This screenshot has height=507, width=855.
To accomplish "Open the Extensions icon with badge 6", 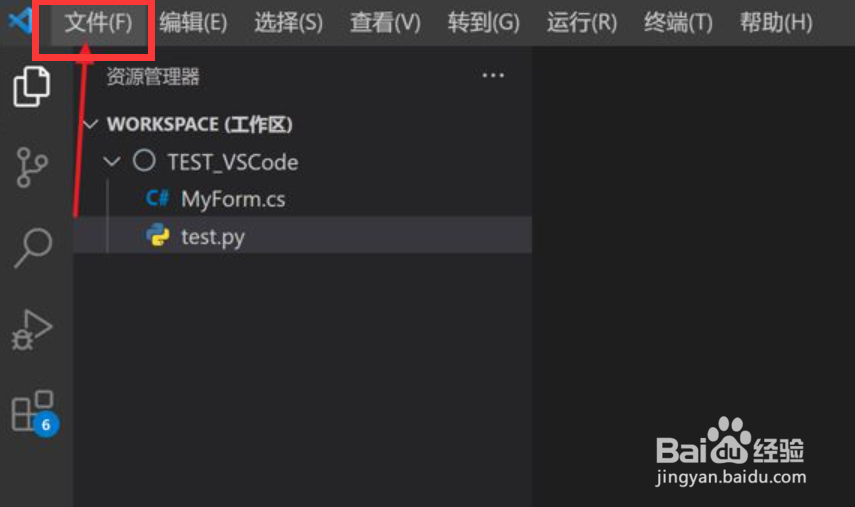I will (34, 413).
